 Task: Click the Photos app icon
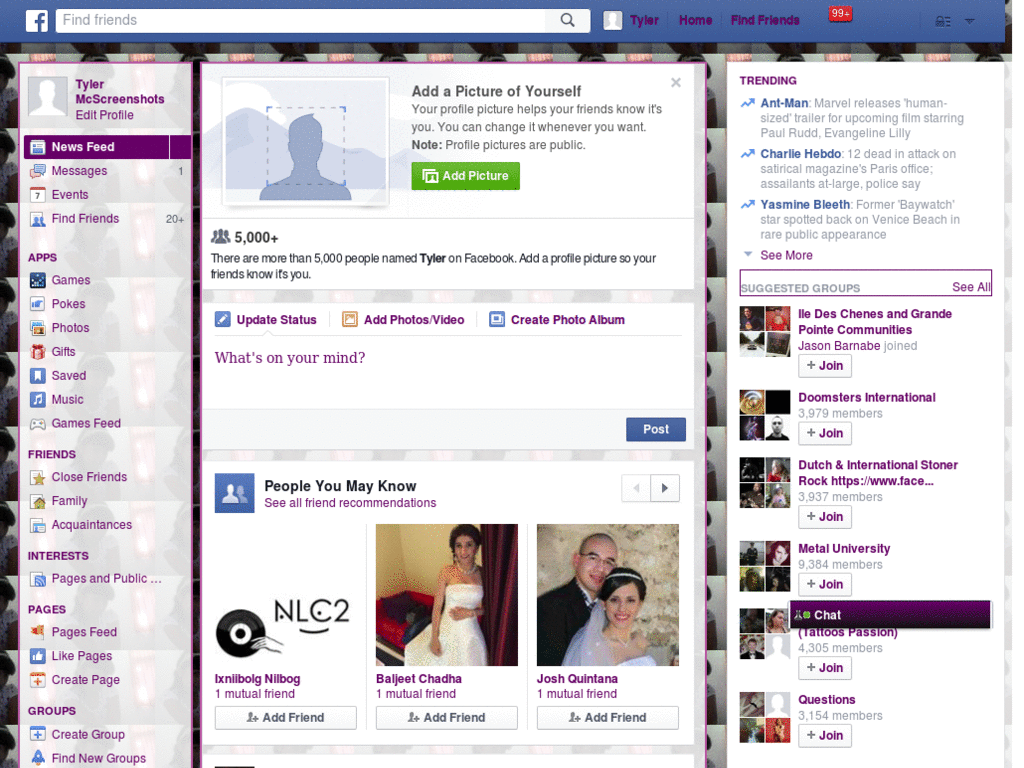coord(38,328)
